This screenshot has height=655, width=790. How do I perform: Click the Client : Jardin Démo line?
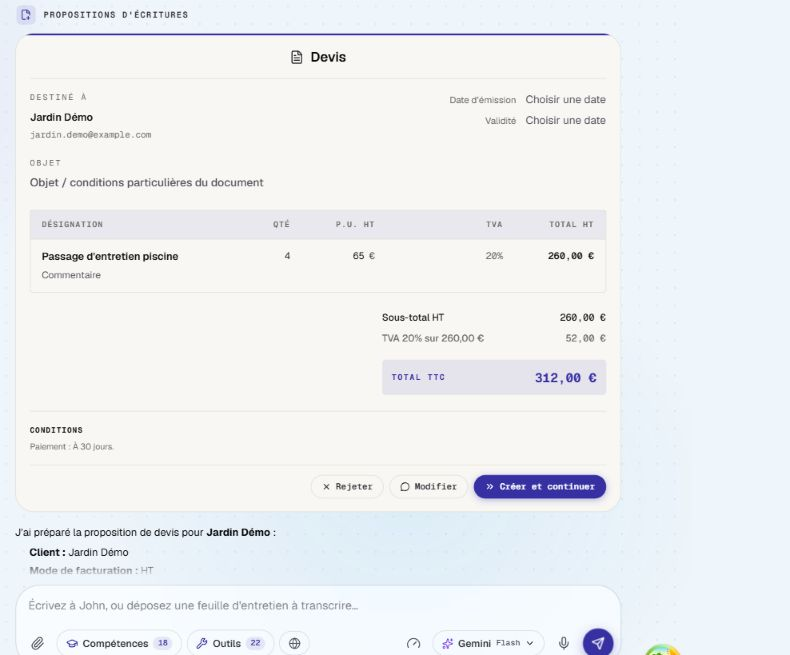(x=79, y=553)
